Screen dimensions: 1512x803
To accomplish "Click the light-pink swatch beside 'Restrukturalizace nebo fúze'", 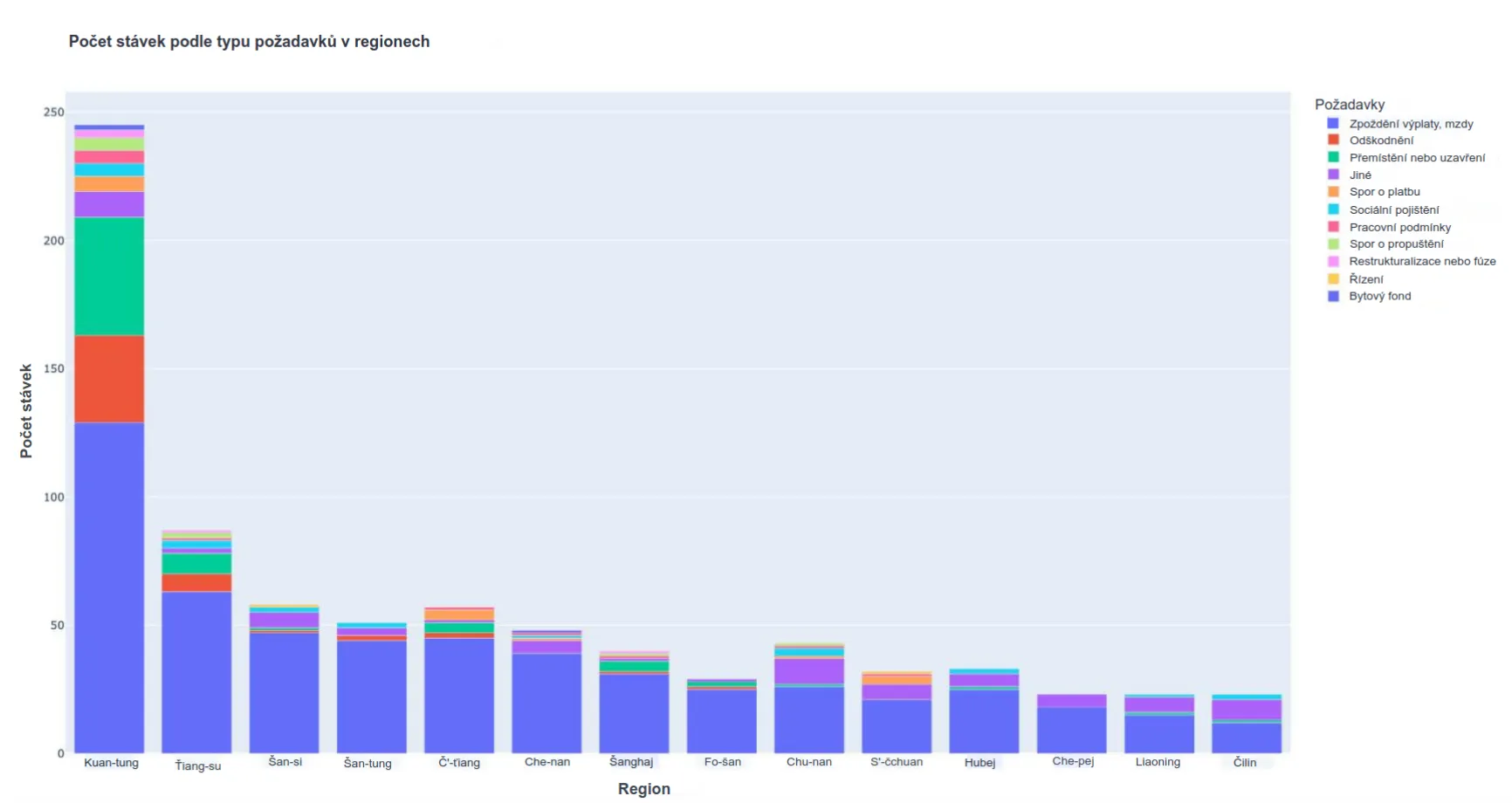I will (1333, 262).
